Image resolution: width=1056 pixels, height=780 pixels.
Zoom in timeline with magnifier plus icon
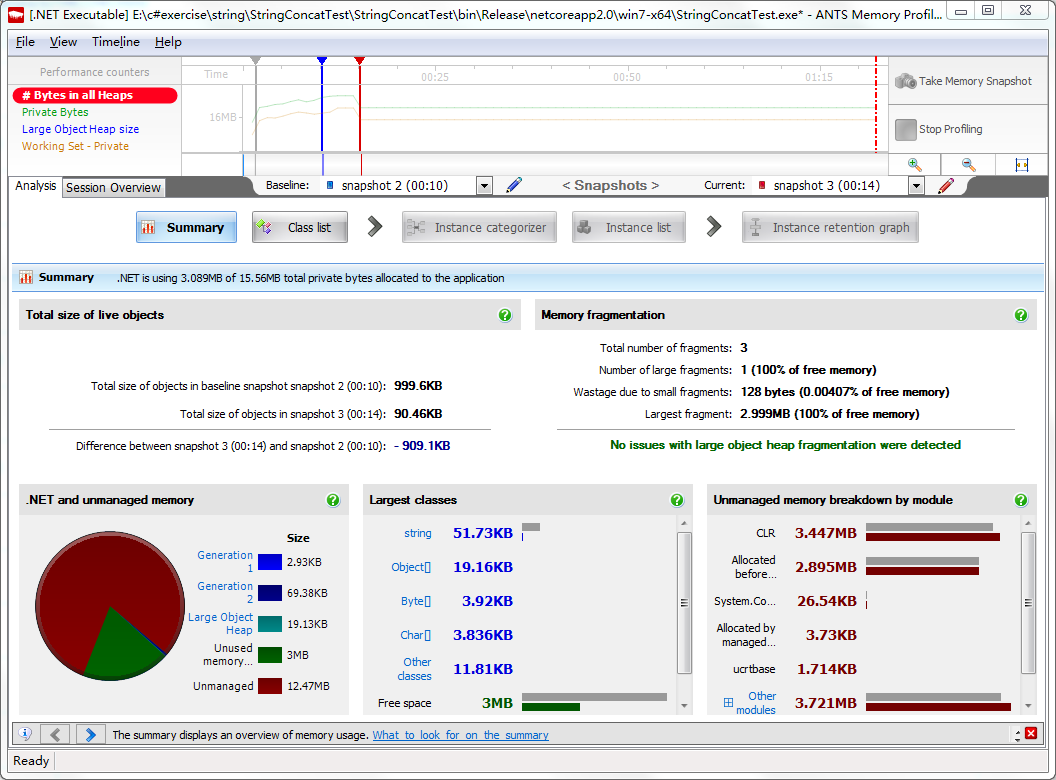(914, 164)
